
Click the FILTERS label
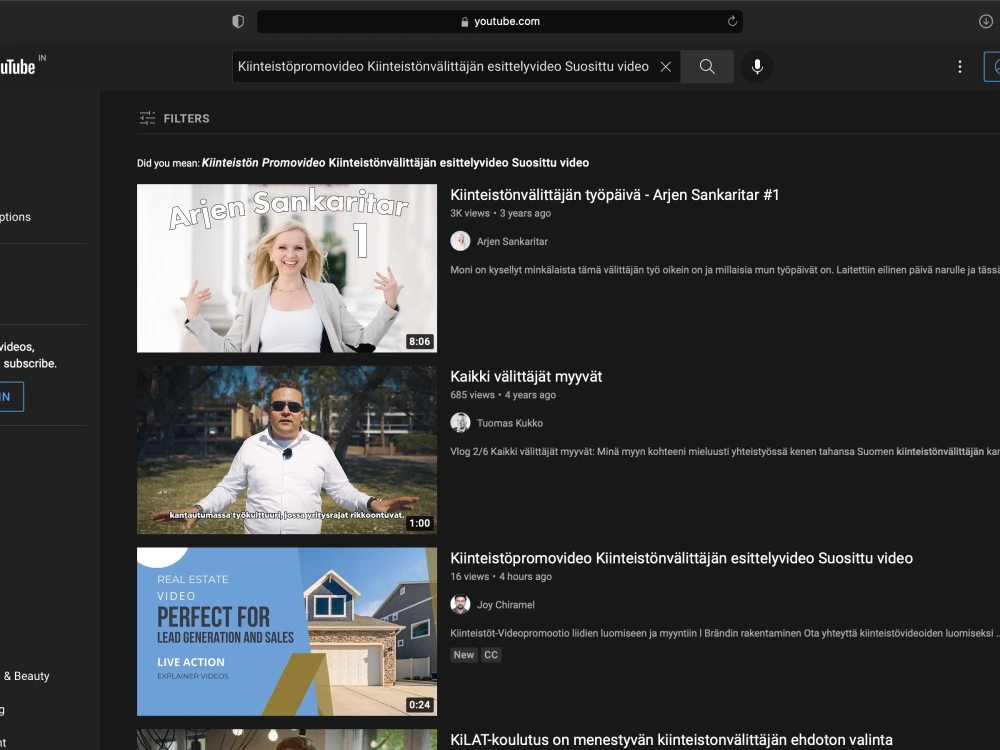[x=186, y=118]
